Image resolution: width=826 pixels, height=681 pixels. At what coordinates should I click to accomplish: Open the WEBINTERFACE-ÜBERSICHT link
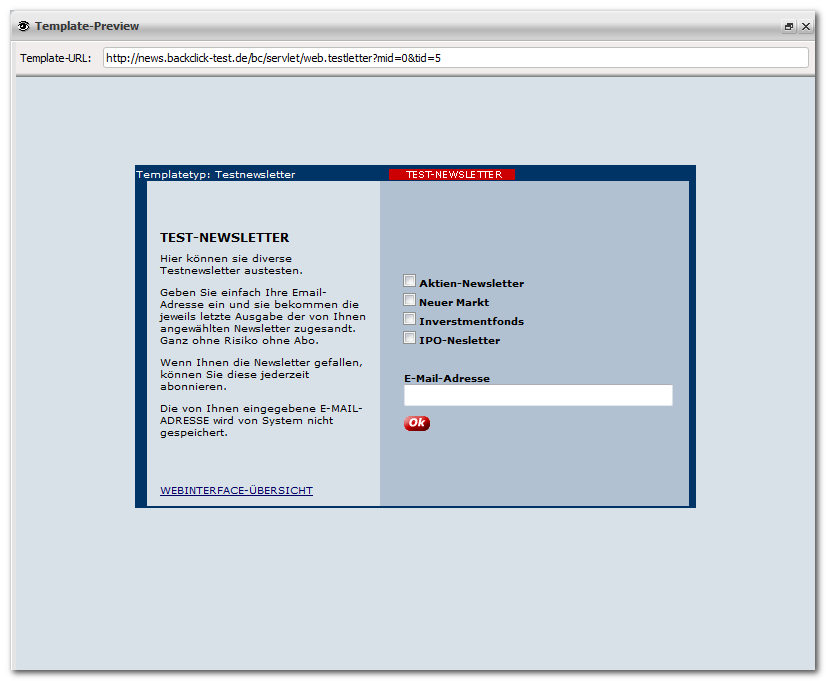coord(237,490)
